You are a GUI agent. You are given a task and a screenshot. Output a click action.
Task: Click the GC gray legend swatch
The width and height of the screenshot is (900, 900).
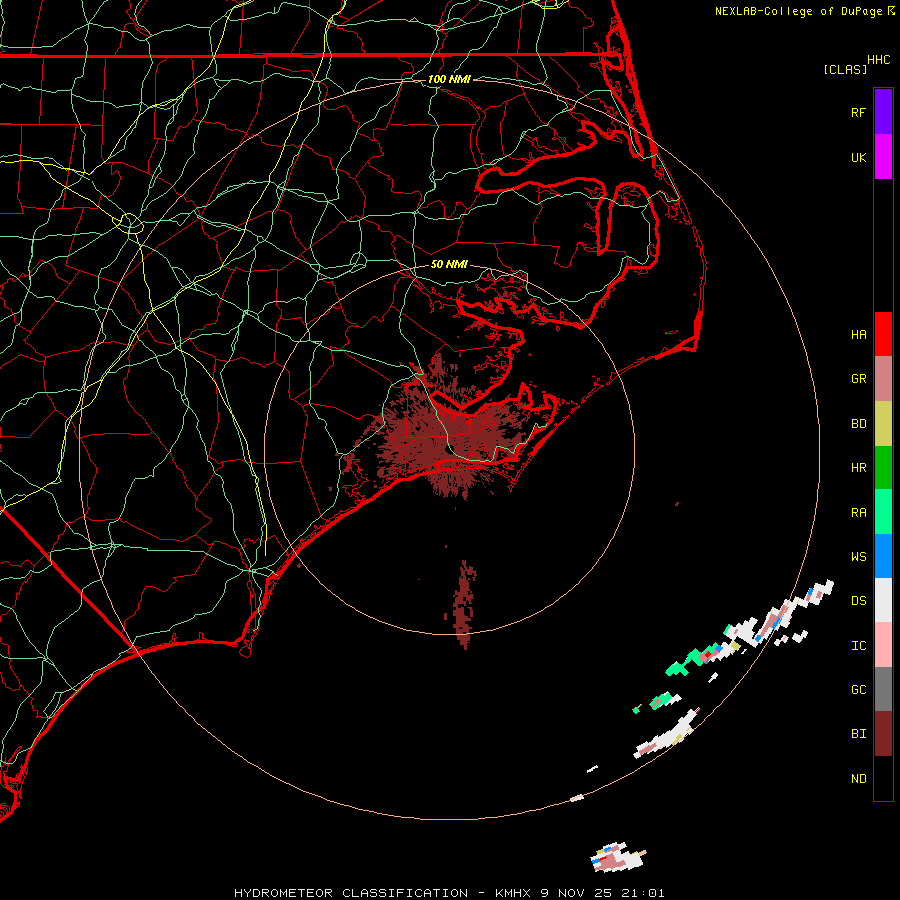pyautogui.click(x=883, y=689)
